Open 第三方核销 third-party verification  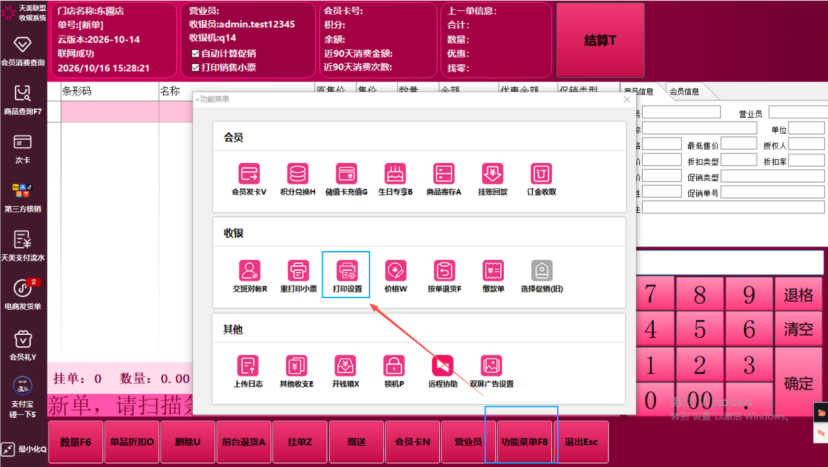point(23,197)
